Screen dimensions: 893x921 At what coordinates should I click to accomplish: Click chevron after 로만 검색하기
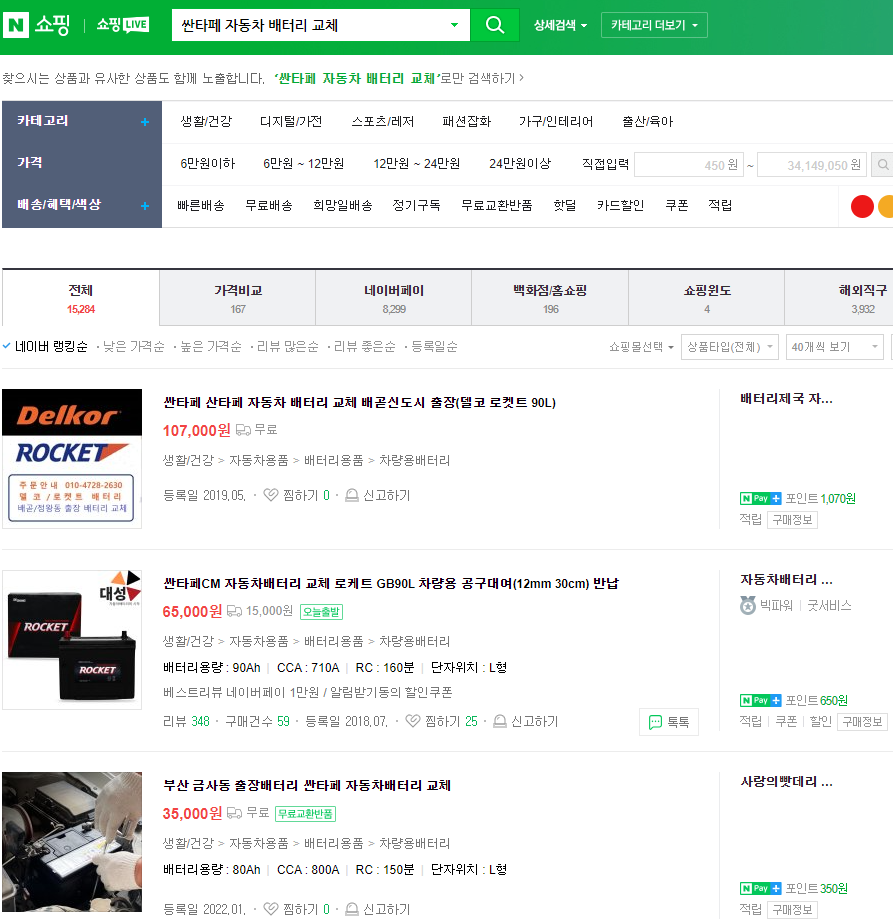tap(521, 78)
